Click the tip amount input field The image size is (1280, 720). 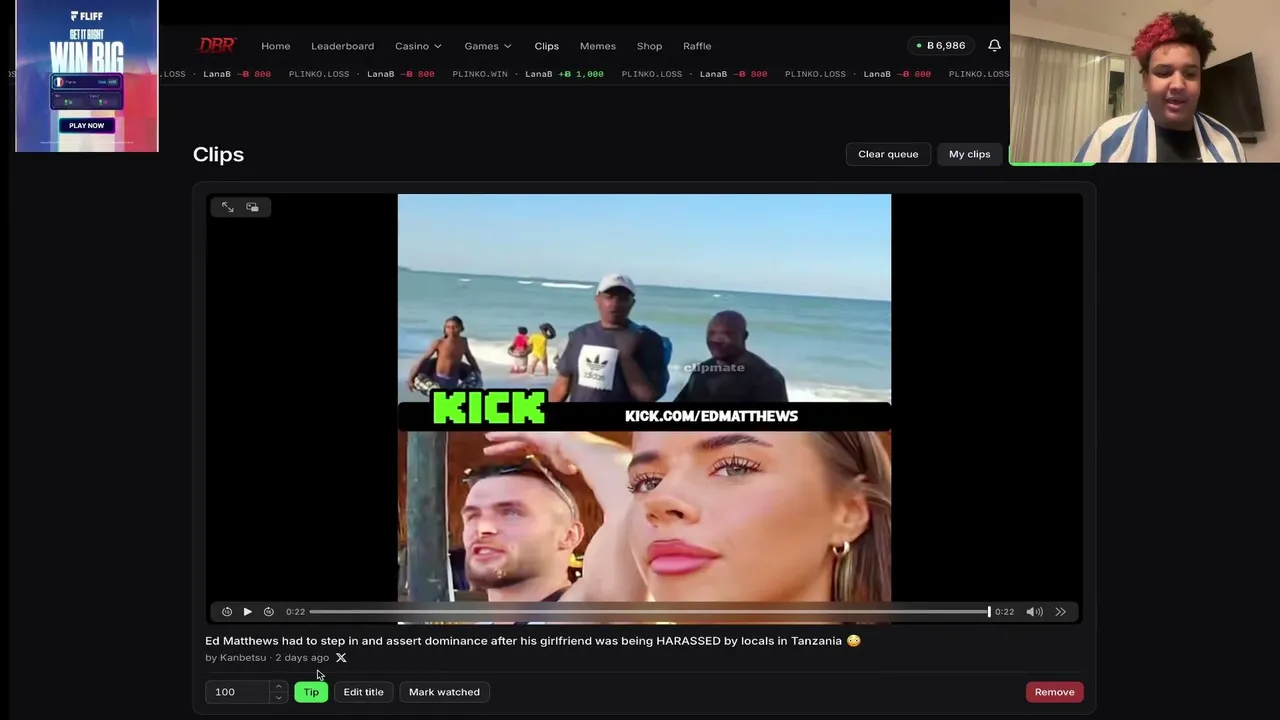239,692
